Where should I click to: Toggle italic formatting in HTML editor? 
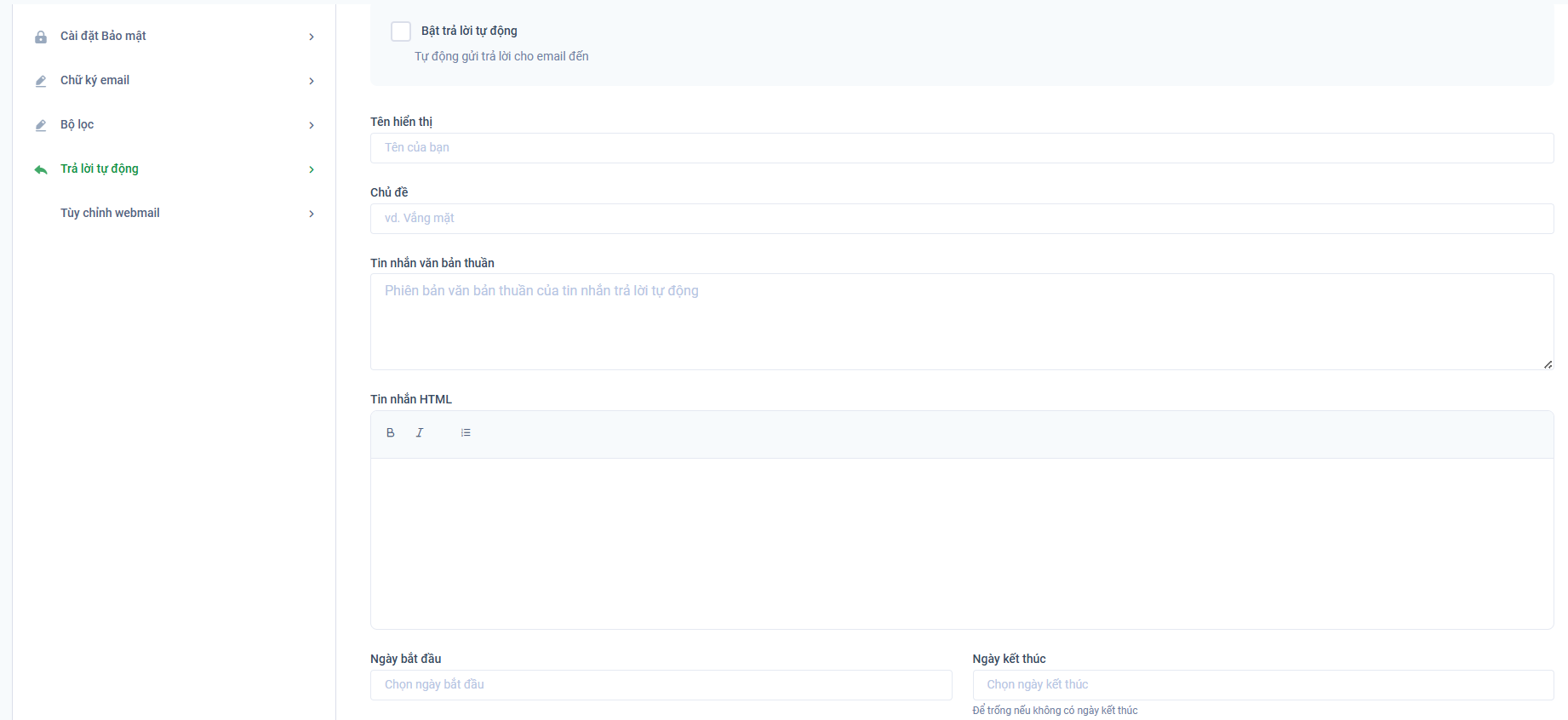[420, 433]
